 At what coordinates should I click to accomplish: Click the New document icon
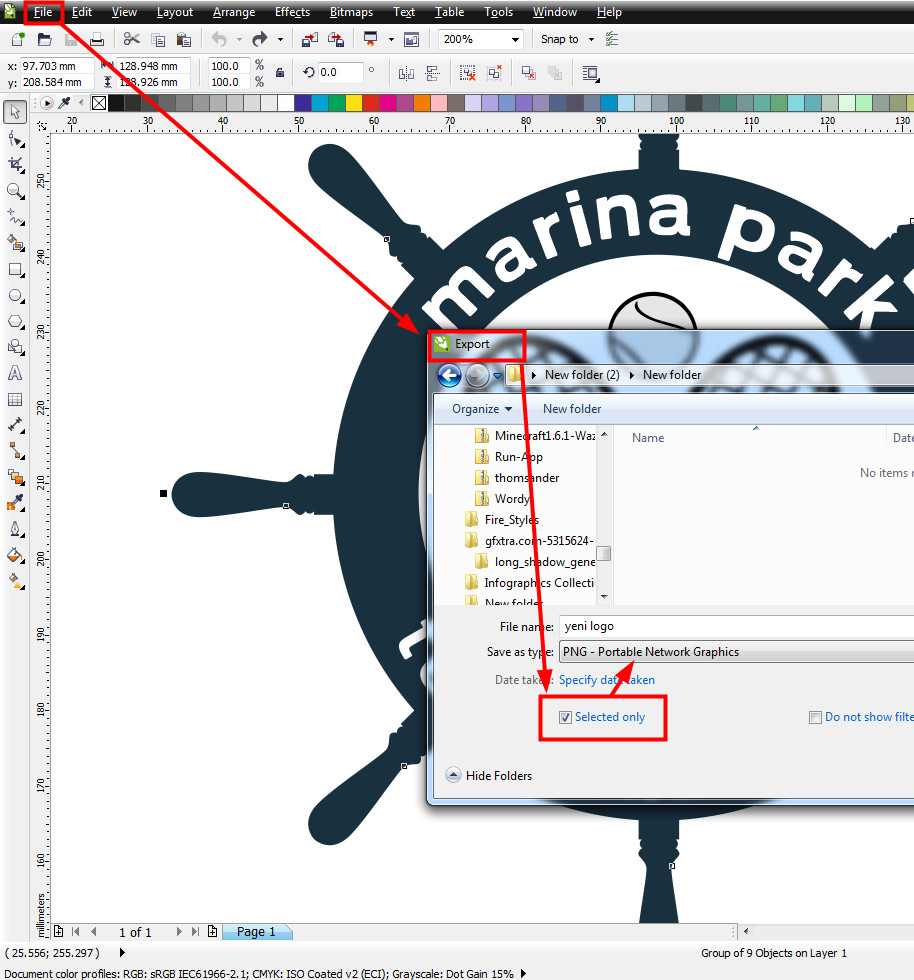[18, 39]
